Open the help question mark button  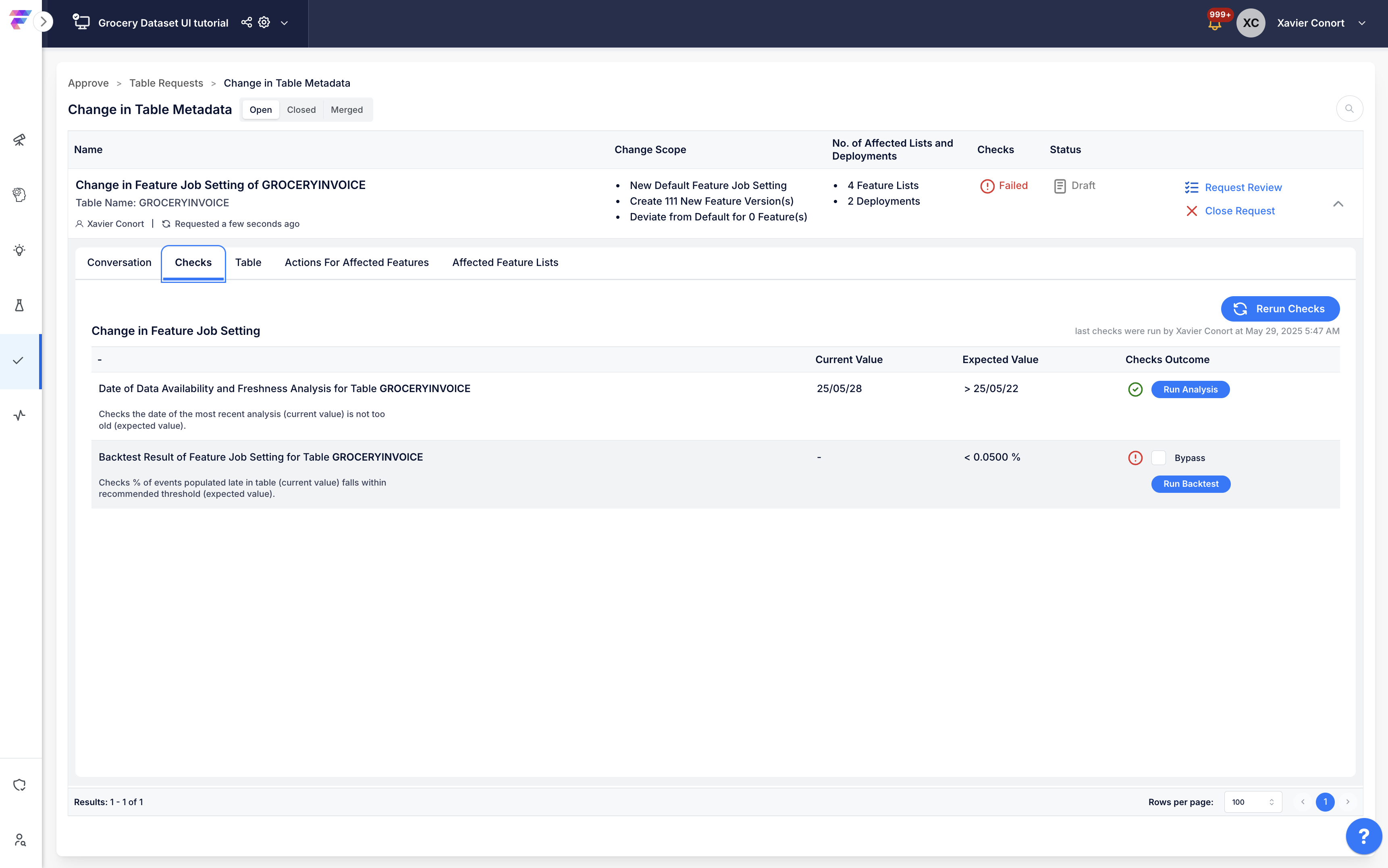click(1364, 837)
